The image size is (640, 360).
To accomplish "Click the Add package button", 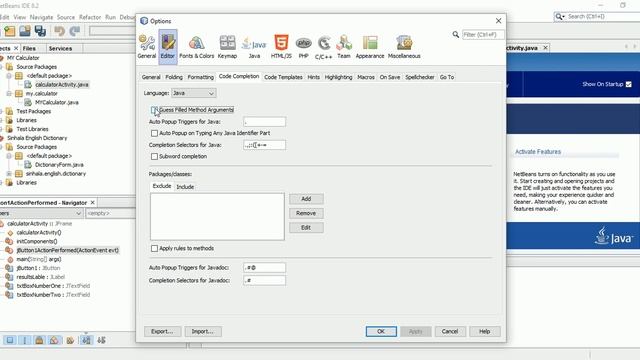I will point(306,199).
